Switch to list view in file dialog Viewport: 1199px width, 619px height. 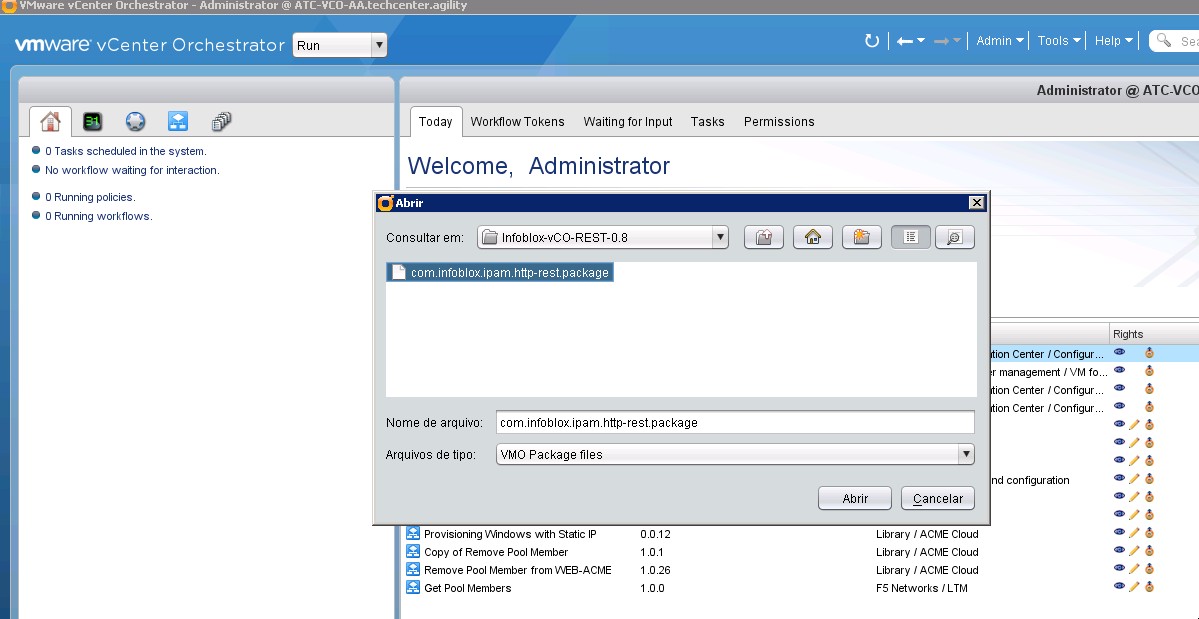(x=910, y=237)
